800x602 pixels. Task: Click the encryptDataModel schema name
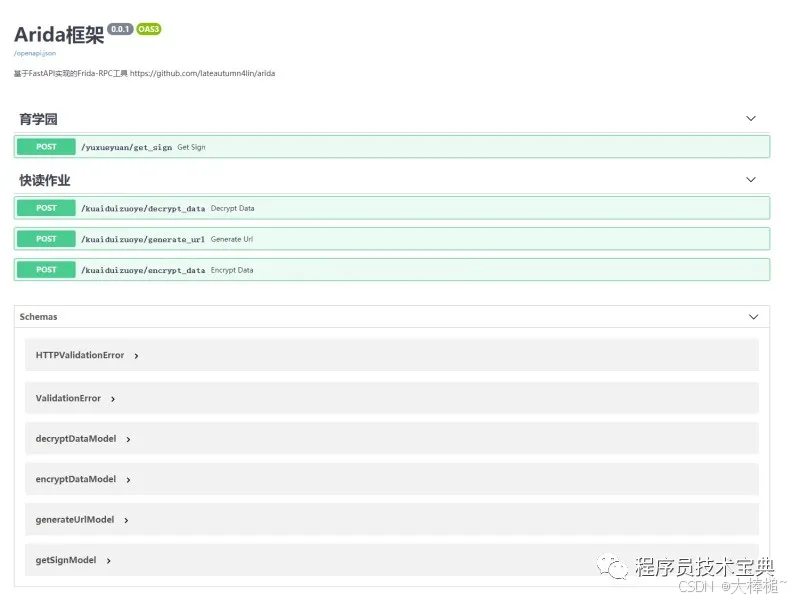[76, 479]
